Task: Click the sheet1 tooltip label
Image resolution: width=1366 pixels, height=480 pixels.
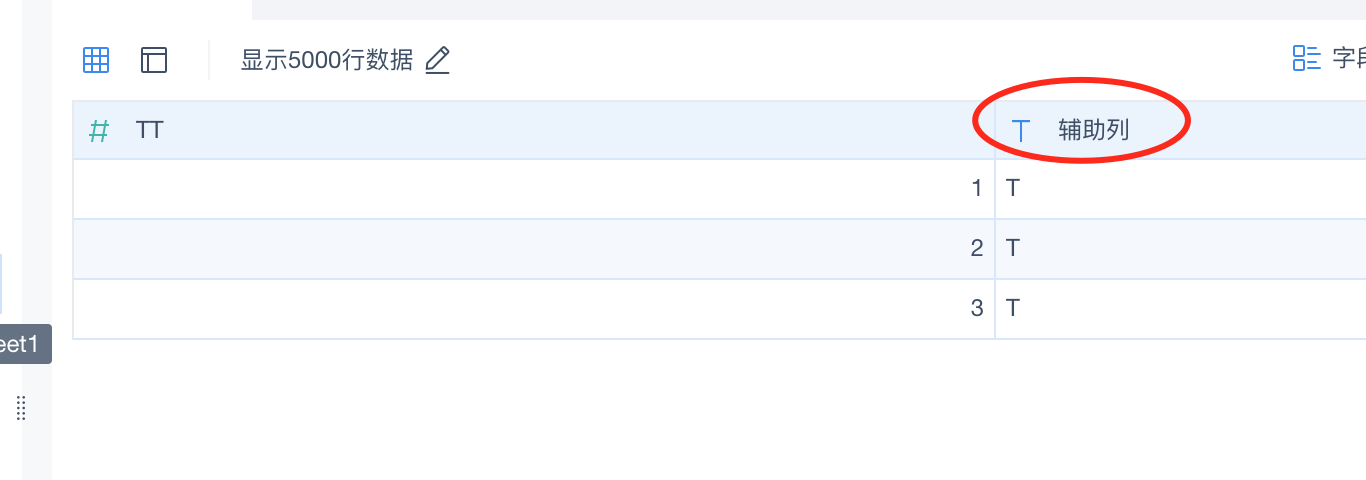Action: (22, 344)
